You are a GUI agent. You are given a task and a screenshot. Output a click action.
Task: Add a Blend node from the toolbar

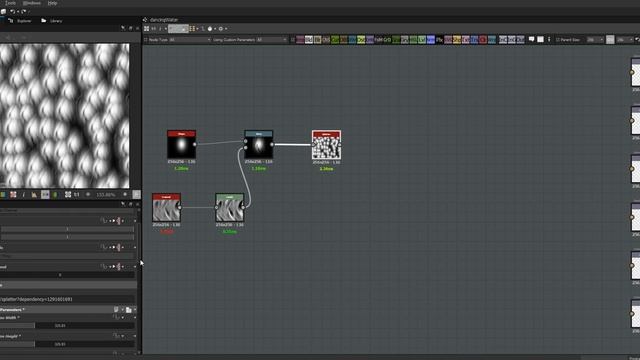309,40
